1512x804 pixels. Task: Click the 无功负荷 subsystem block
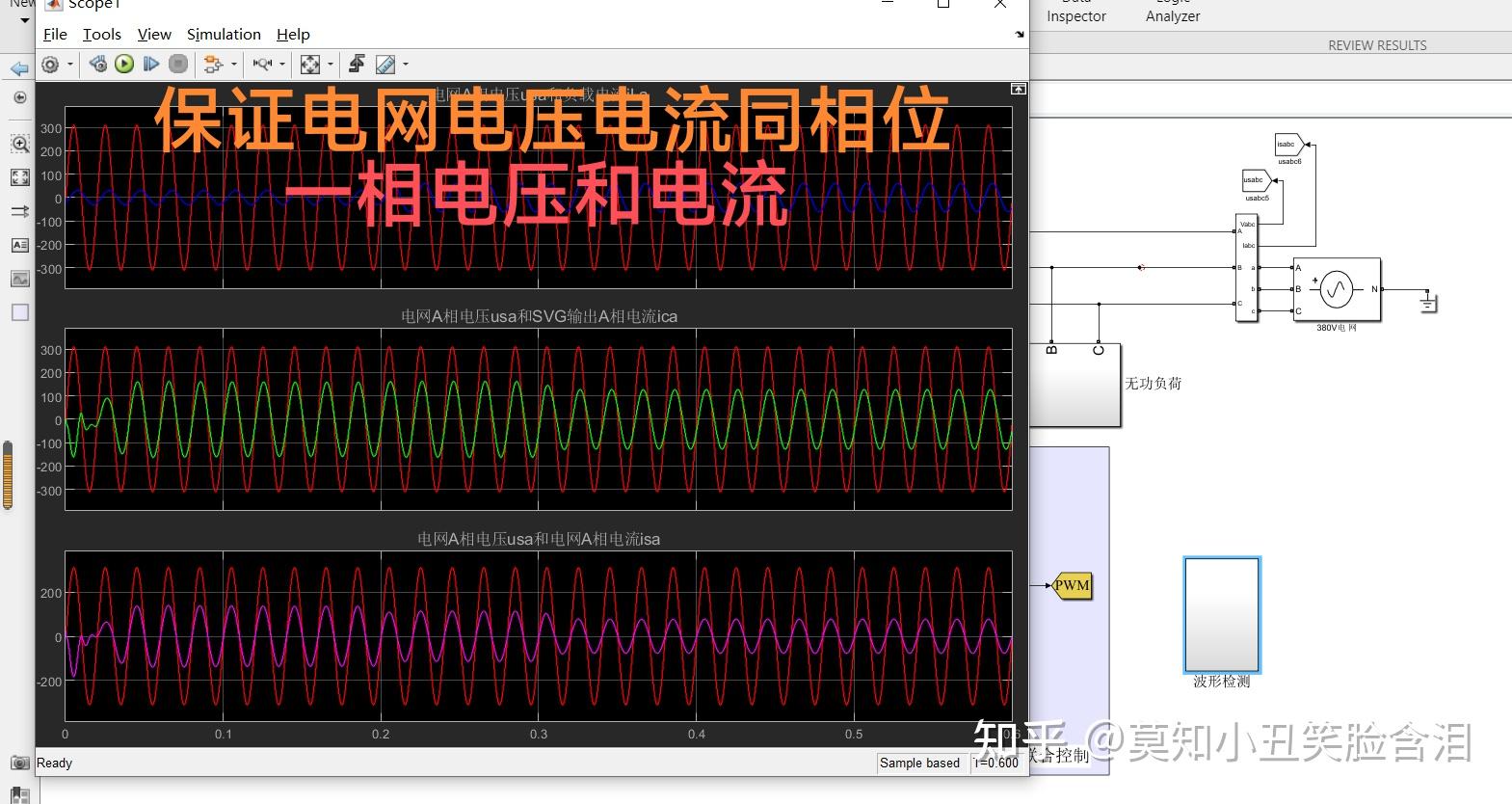(1075, 385)
